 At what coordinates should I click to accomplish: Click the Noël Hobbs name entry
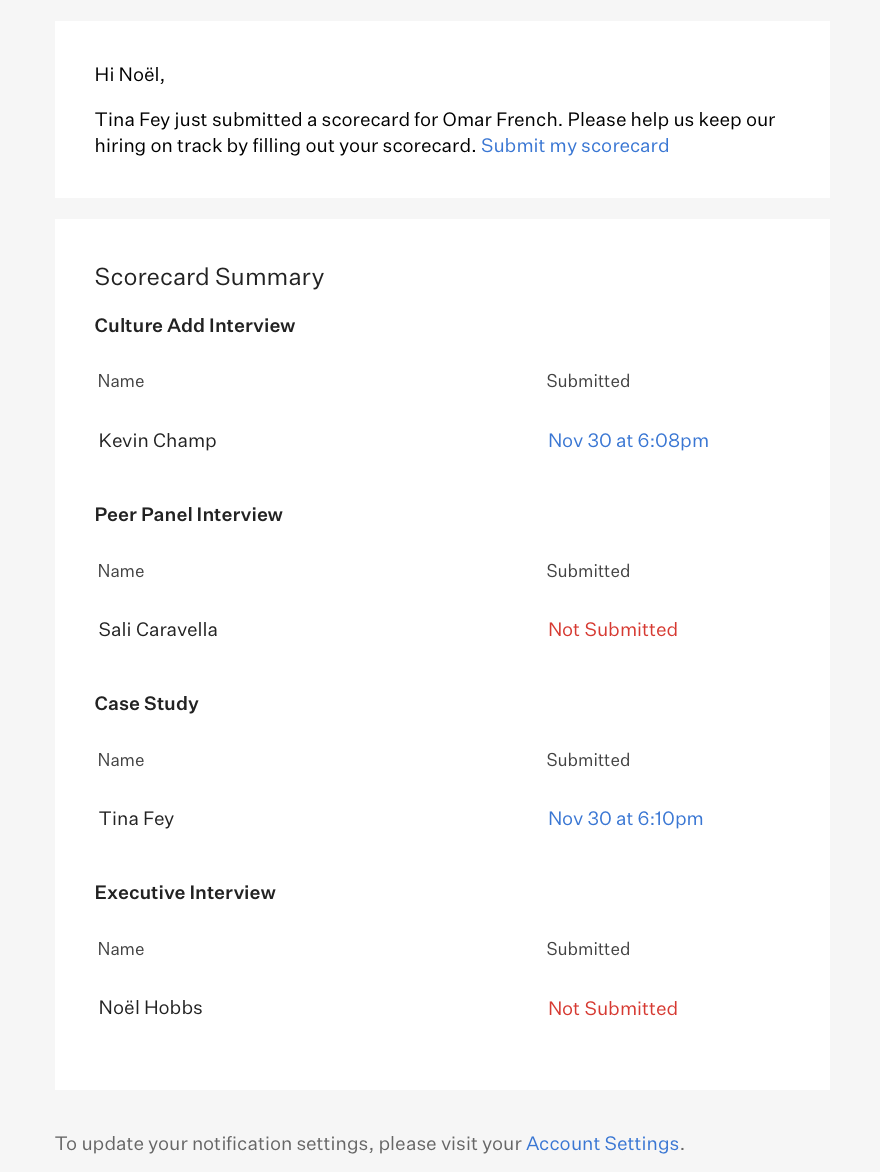(x=150, y=1008)
